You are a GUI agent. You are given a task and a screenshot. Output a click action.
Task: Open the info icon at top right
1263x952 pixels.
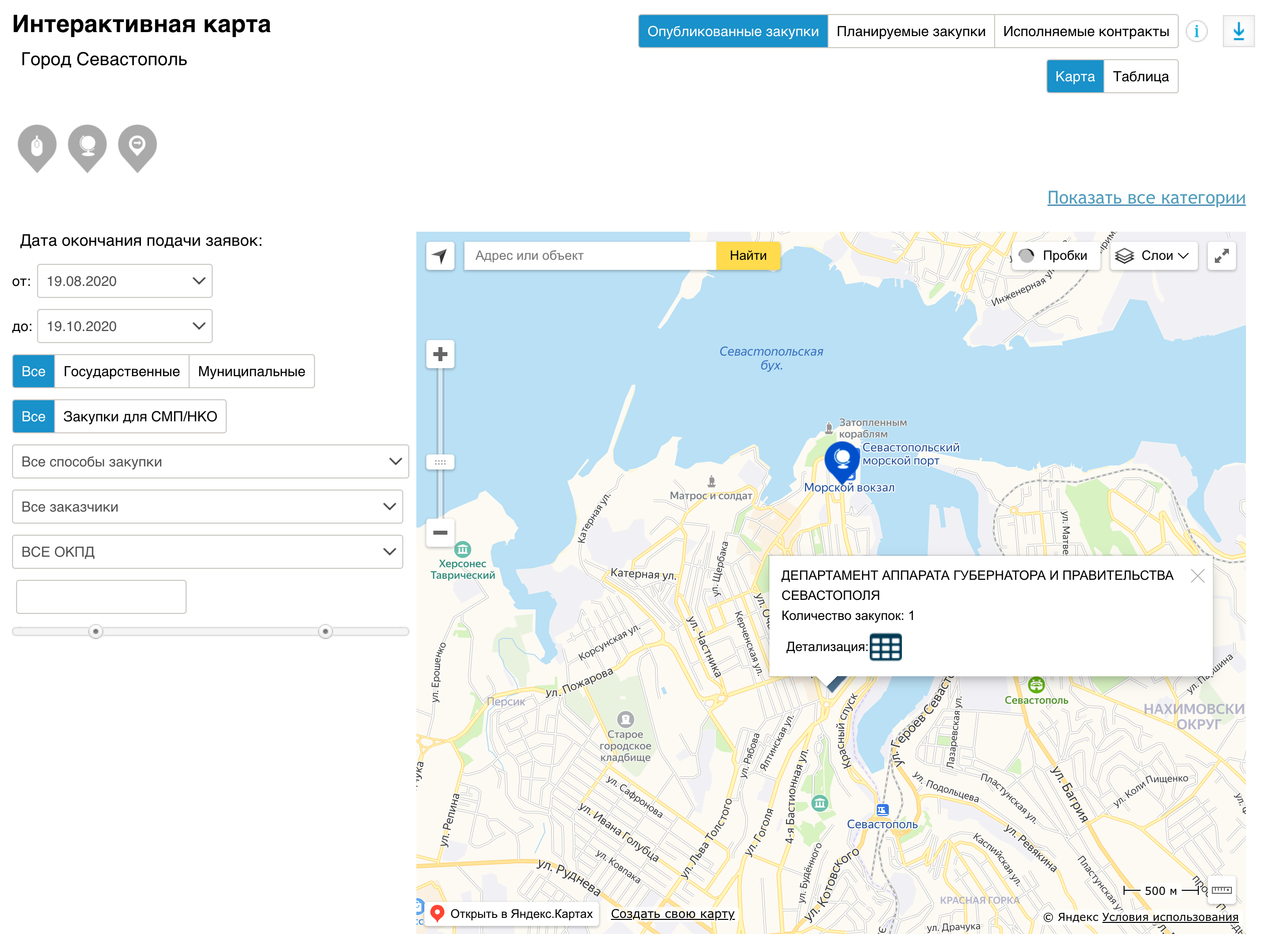tap(1196, 31)
